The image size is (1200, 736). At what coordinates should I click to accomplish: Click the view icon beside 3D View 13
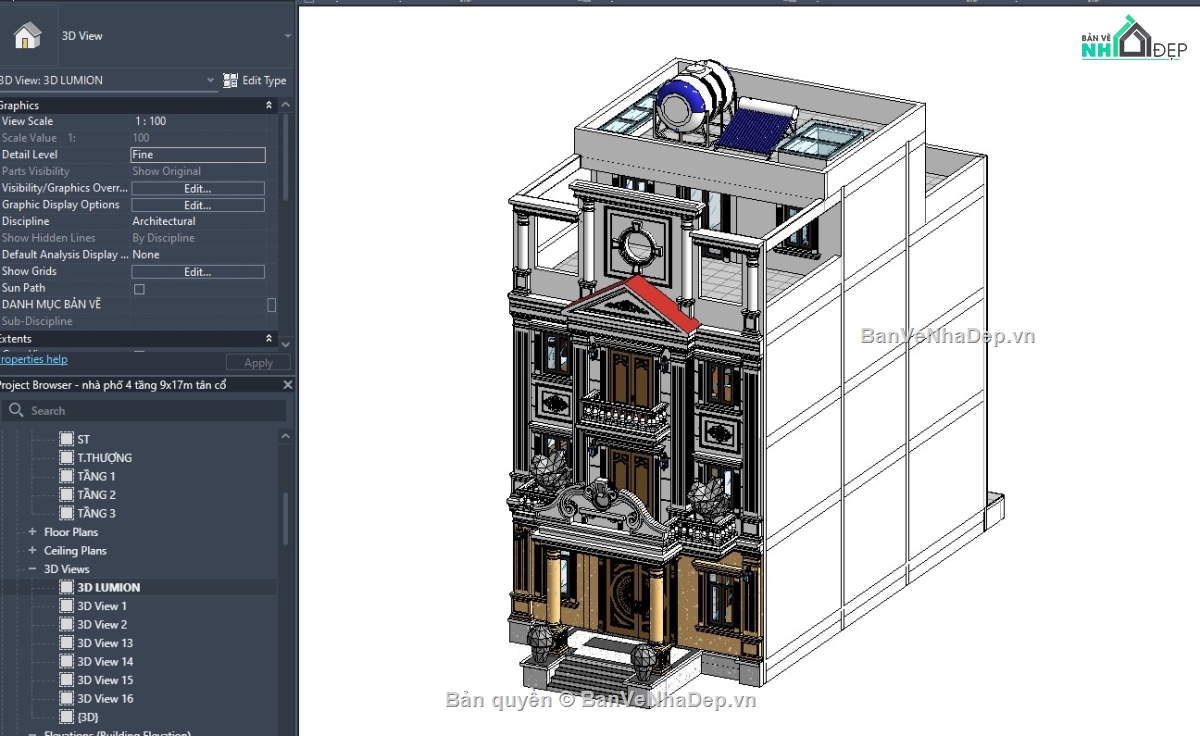click(66, 643)
